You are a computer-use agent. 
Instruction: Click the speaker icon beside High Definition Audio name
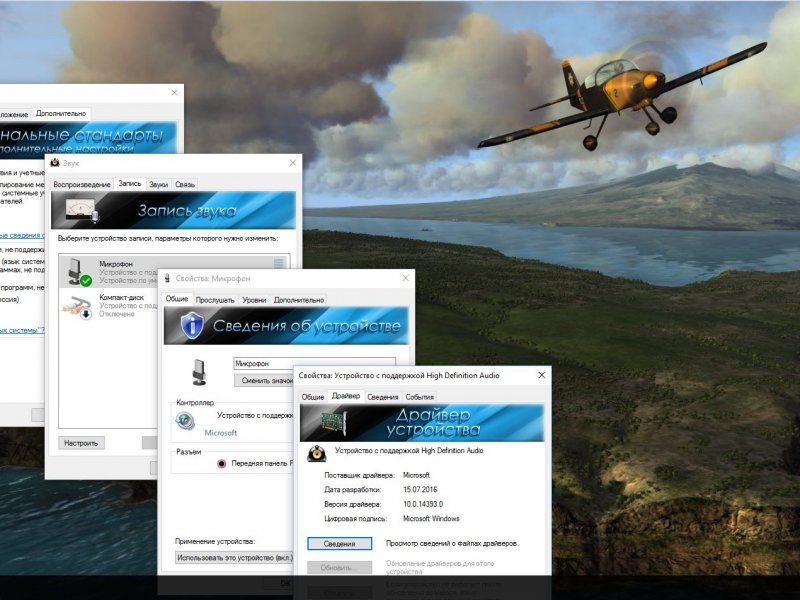point(316,454)
